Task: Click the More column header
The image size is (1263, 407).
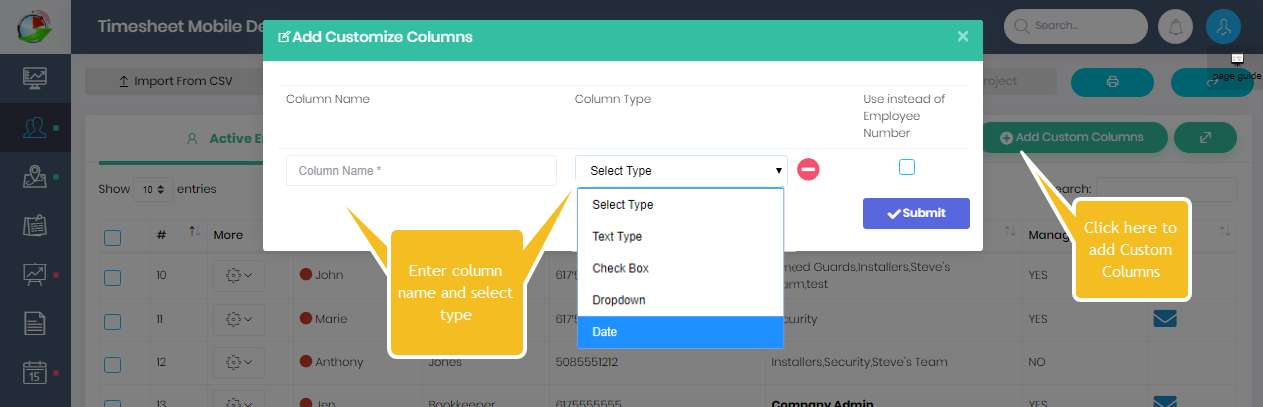Action: pyautogui.click(x=228, y=235)
